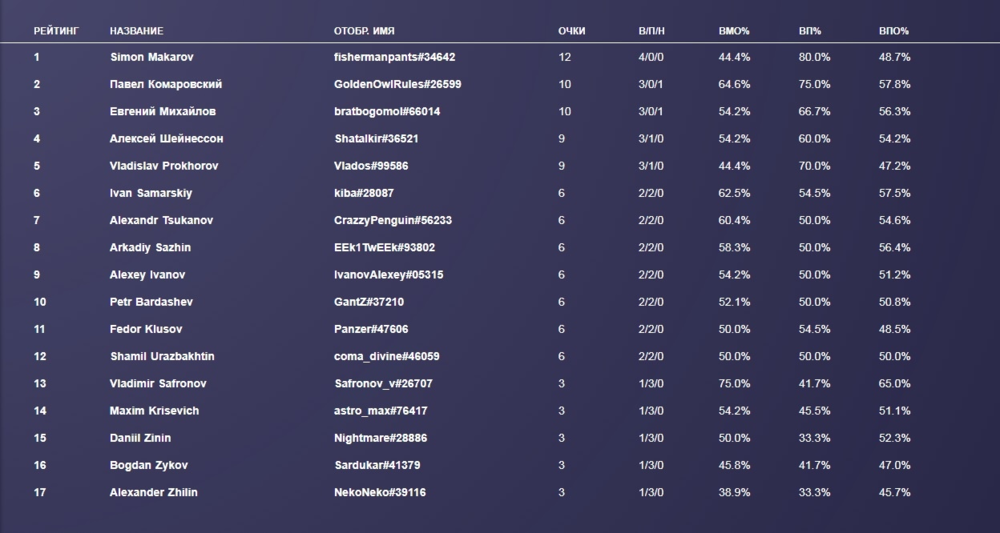The height and width of the screenshot is (533, 1000).
Task: Click the В/П/Н column header
Action: pyautogui.click(x=651, y=31)
